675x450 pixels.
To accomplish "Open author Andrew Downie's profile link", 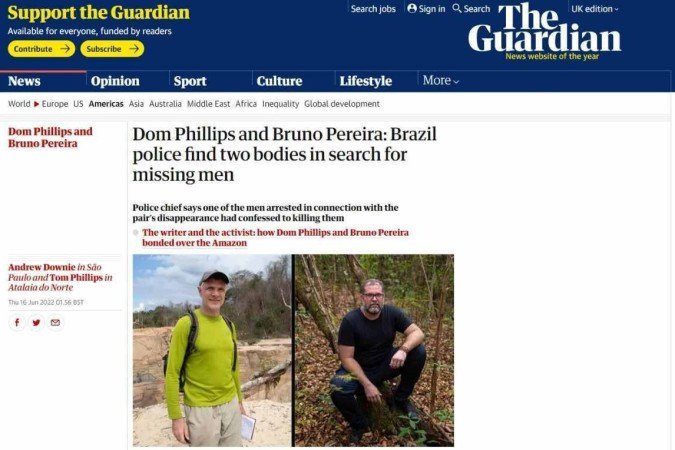I will [x=42, y=267].
